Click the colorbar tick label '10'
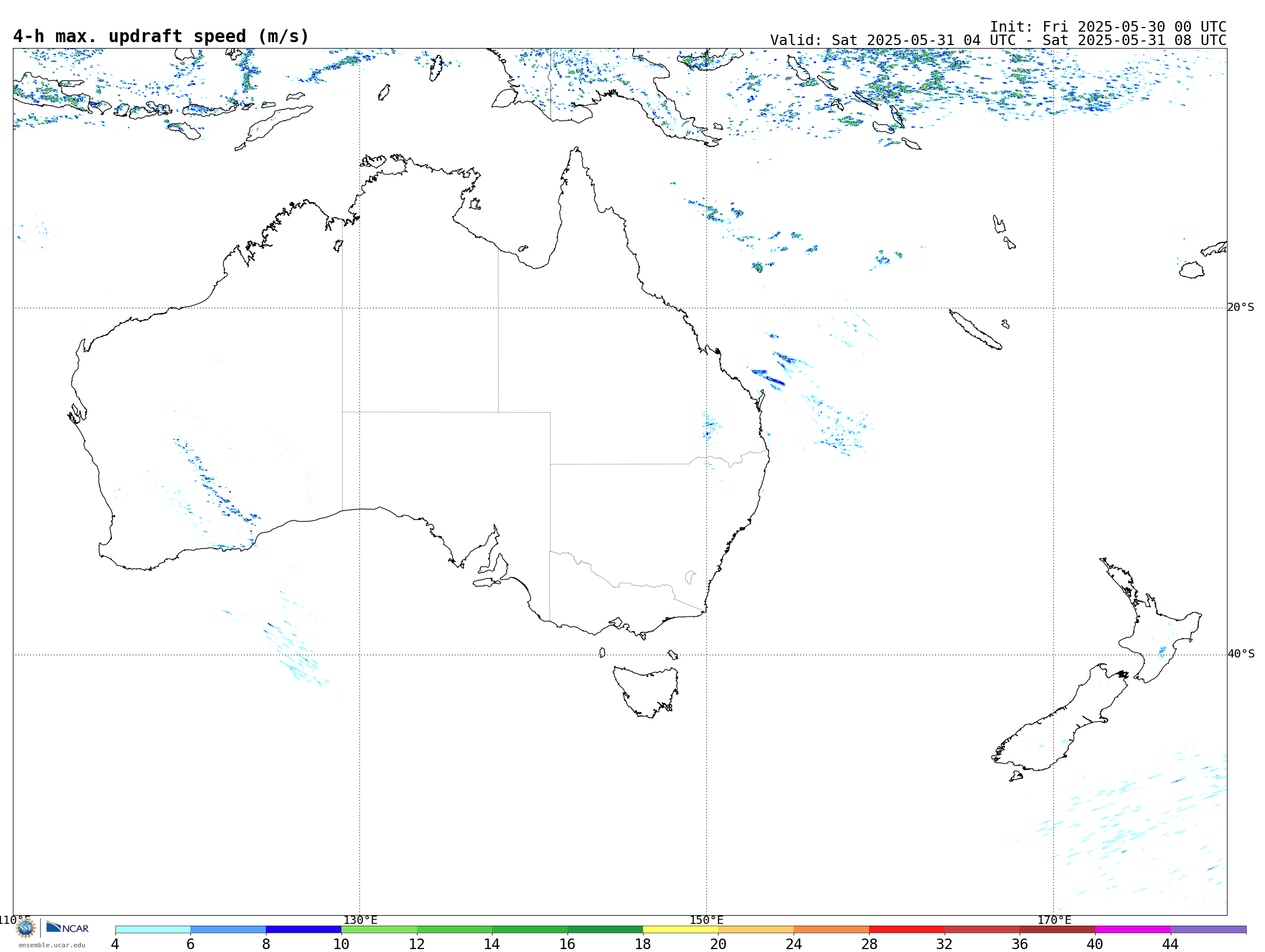The width and height of the screenshot is (1265, 952). point(341,944)
